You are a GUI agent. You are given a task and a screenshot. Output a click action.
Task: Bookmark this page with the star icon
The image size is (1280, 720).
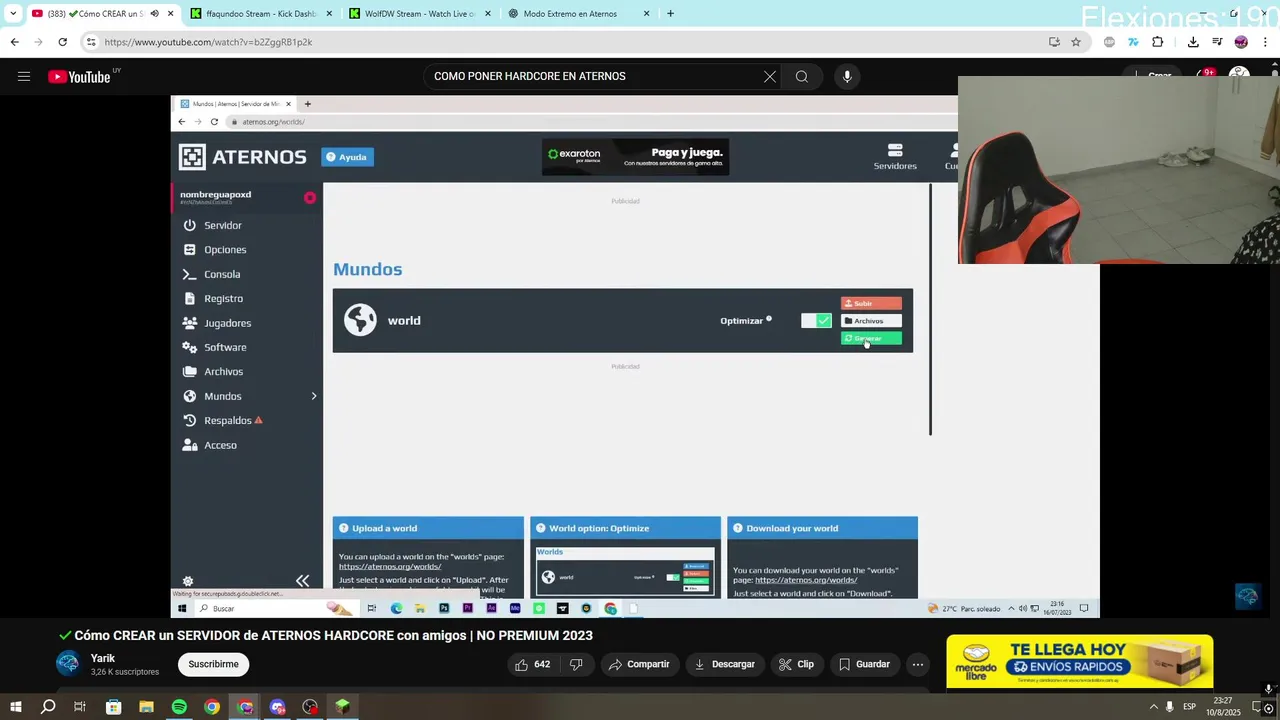click(1076, 42)
